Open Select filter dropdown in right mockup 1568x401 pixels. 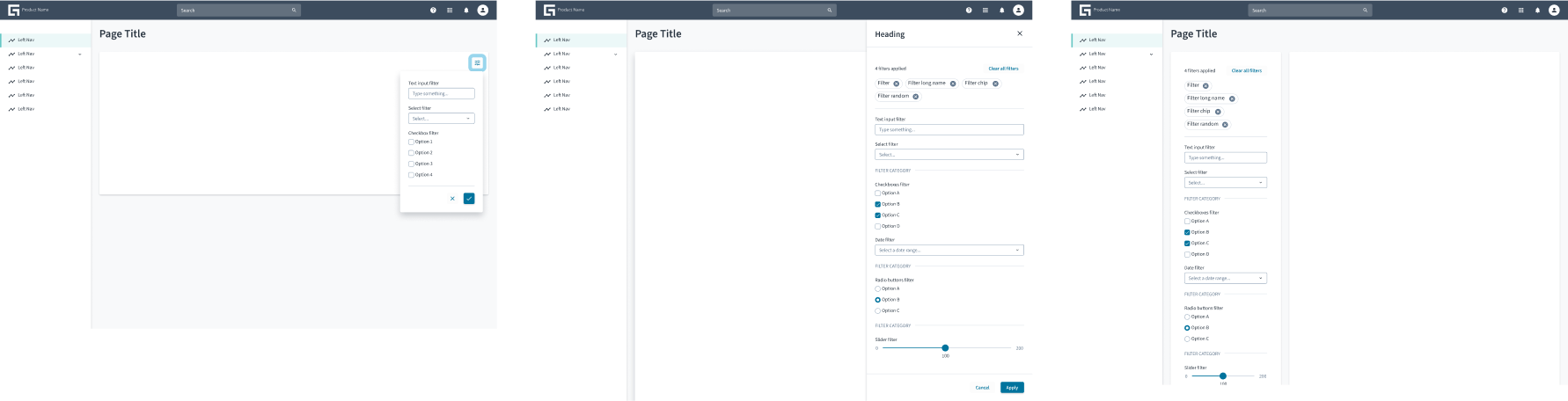click(1226, 183)
